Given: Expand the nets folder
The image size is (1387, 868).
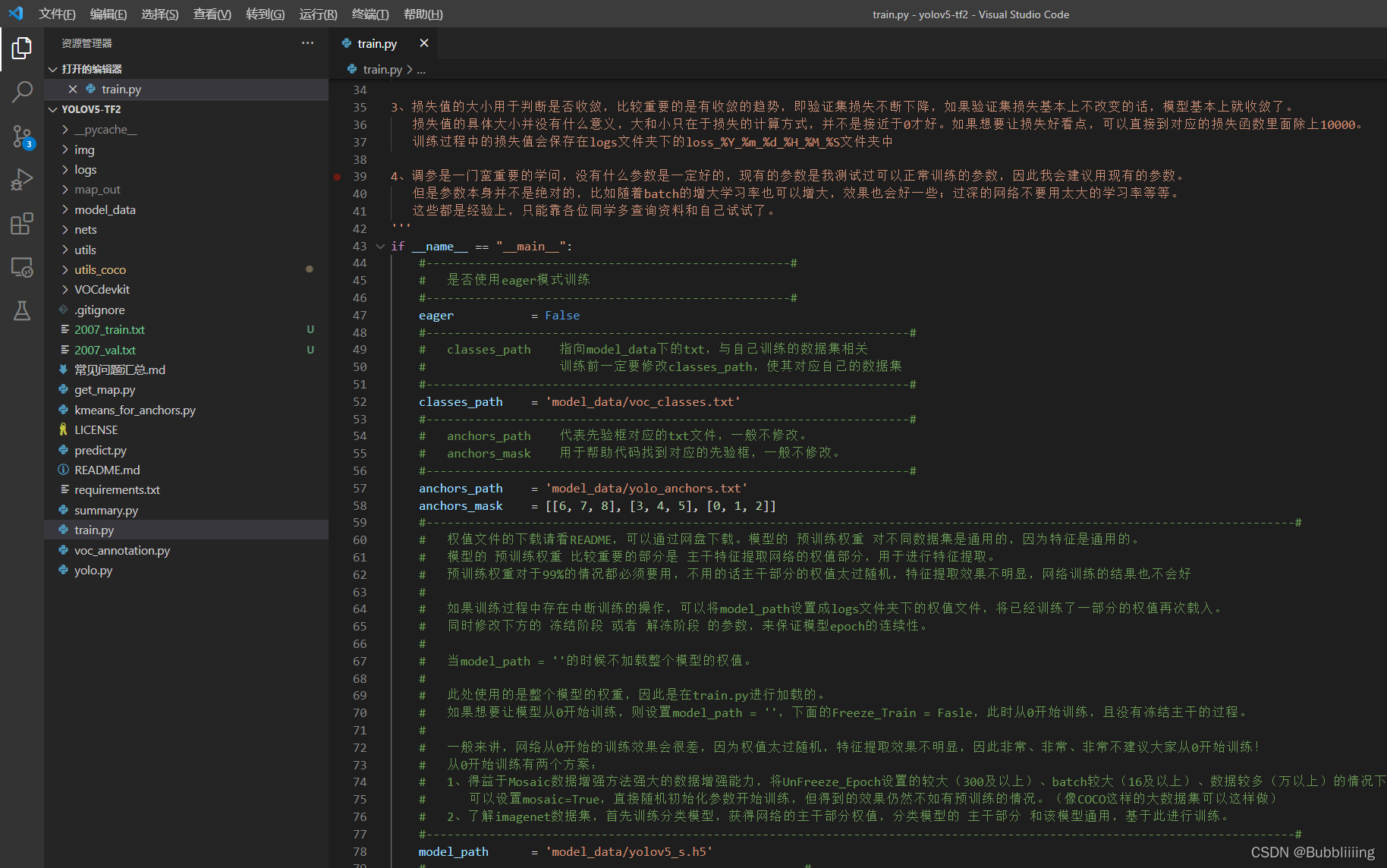Looking at the screenshot, I should pyautogui.click(x=65, y=229).
